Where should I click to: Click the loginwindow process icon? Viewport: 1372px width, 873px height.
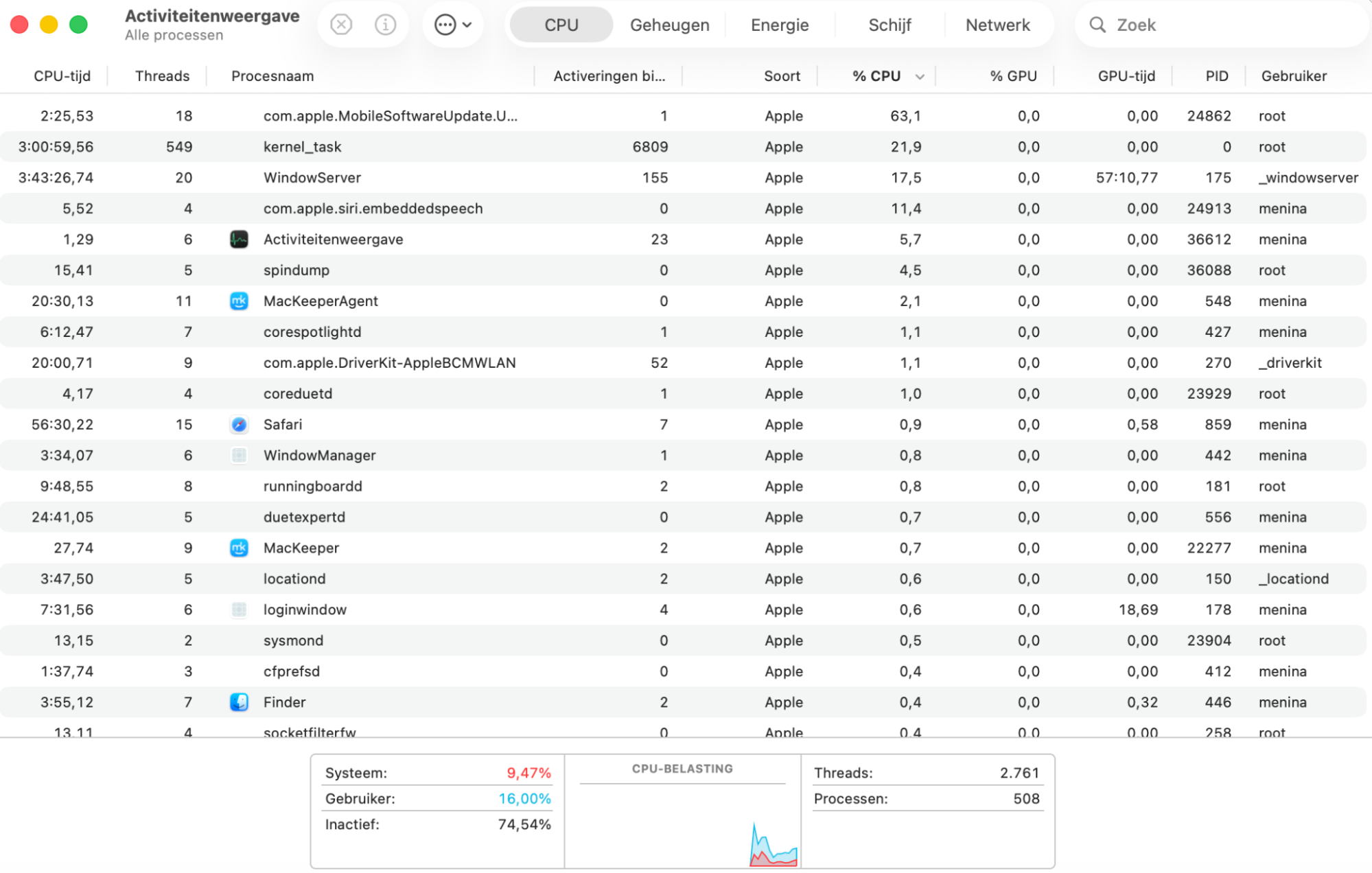(239, 610)
